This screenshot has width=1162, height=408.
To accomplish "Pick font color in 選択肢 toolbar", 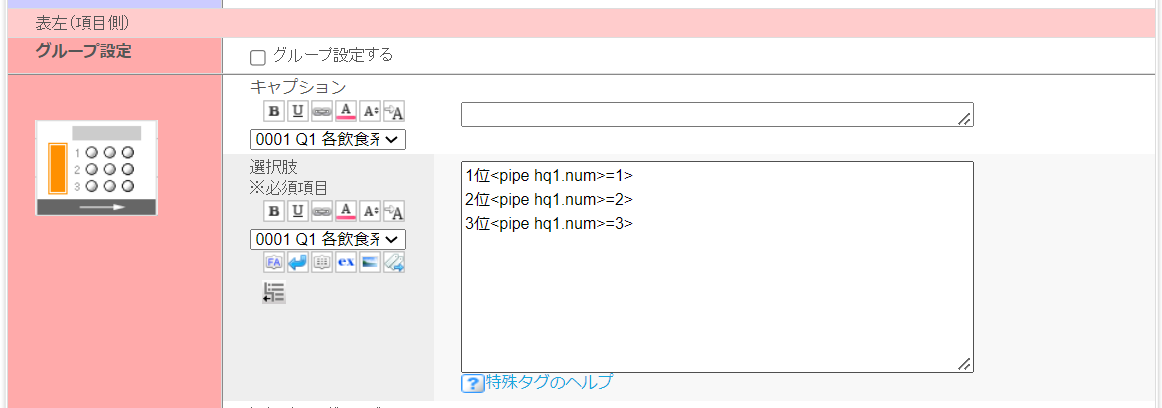I will 346,211.
